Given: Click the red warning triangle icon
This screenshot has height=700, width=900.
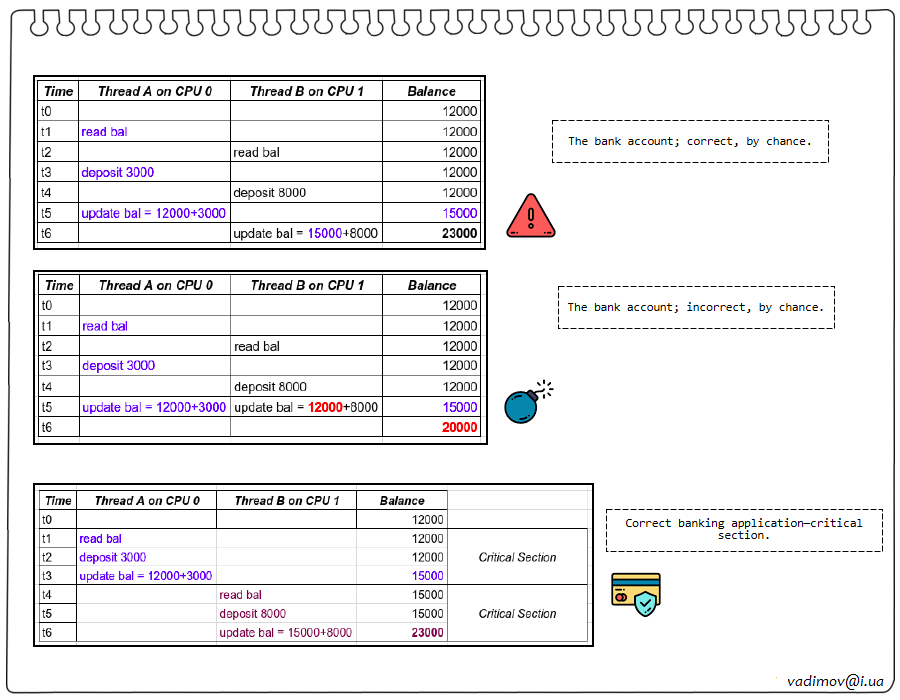Looking at the screenshot, I should 530,216.
